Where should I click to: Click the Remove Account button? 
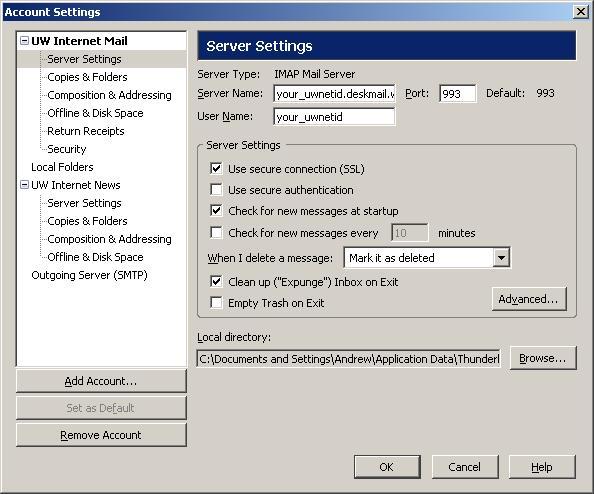(x=101, y=435)
